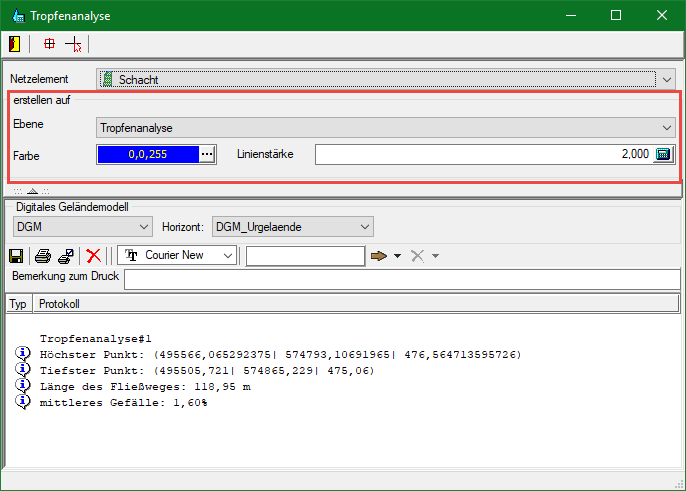Click into the Bemerkung zum Druck field

point(400,278)
